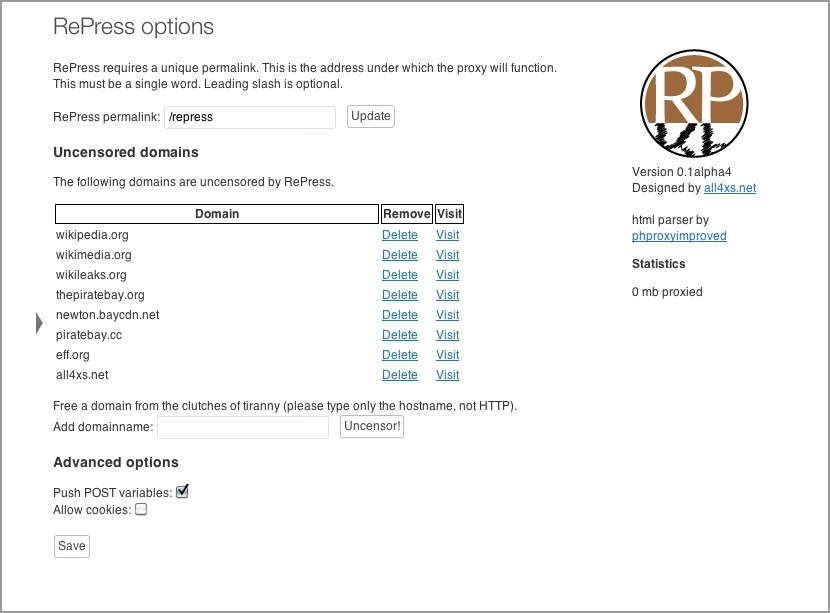This screenshot has height=613, width=830.
Task: Visit piratebay.cc
Action: pos(447,335)
